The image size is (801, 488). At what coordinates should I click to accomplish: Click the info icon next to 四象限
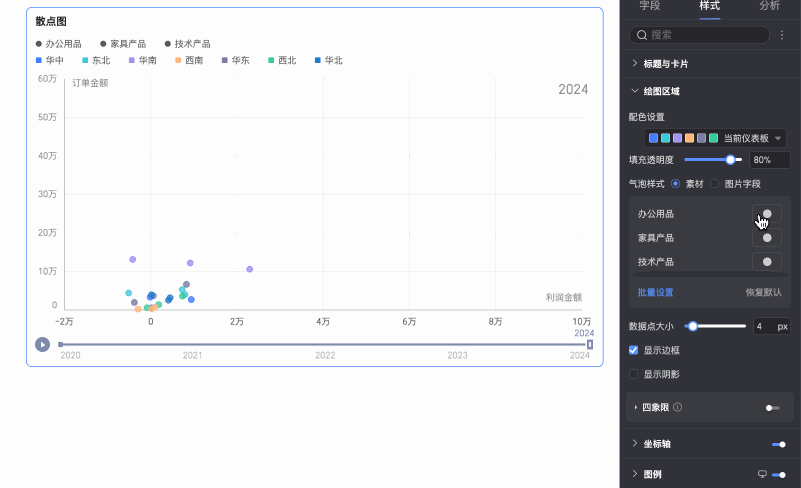[677, 407]
